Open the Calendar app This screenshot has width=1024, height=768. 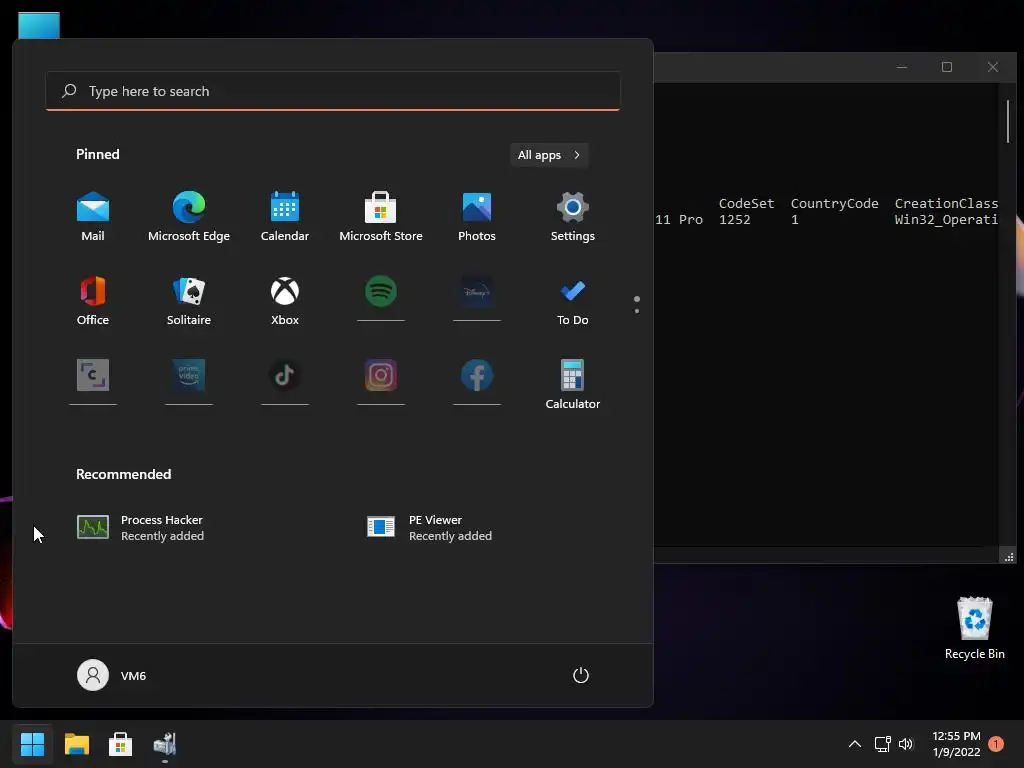(x=285, y=217)
